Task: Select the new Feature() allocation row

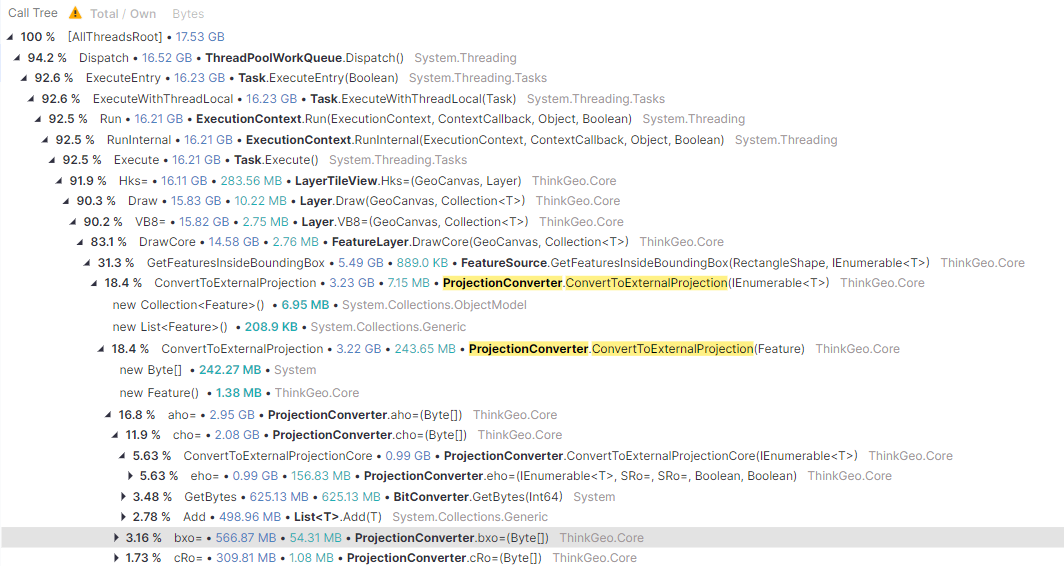Action: click(532, 393)
